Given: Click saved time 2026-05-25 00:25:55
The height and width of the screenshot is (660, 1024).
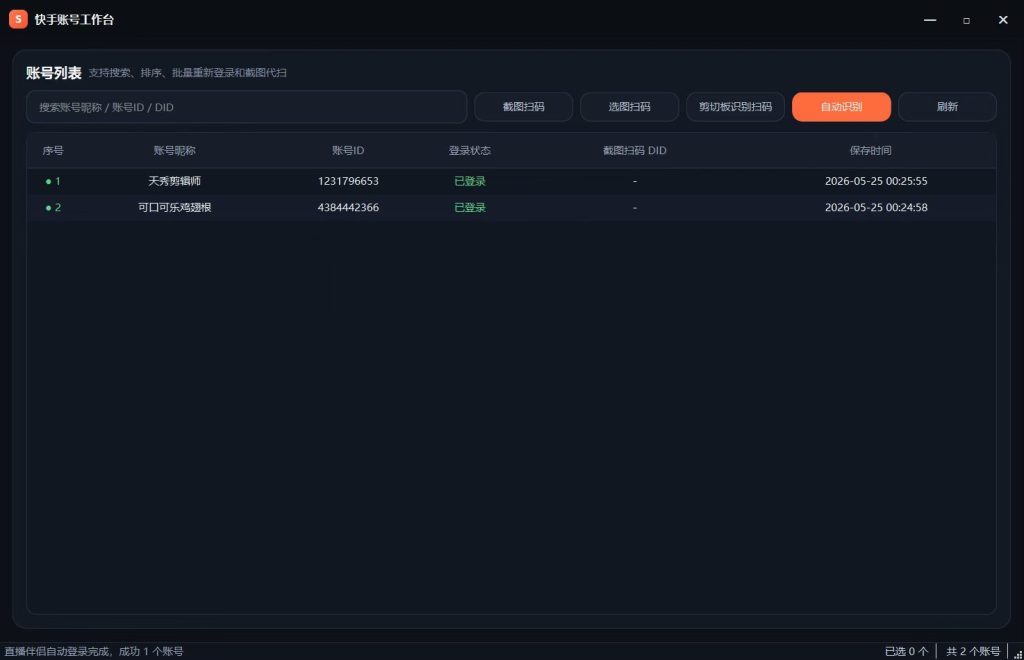Looking at the screenshot, I should pos(876,181).
